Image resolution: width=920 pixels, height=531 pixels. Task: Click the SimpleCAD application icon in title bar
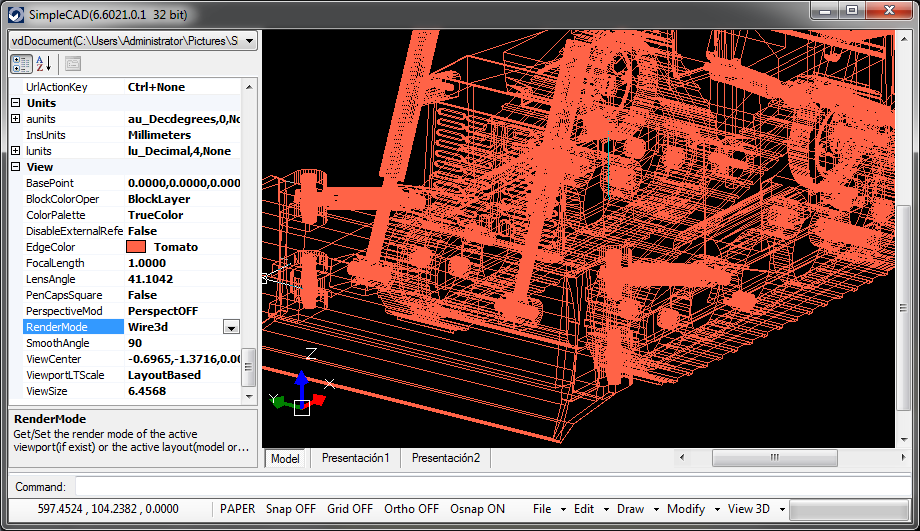[16, 15]
